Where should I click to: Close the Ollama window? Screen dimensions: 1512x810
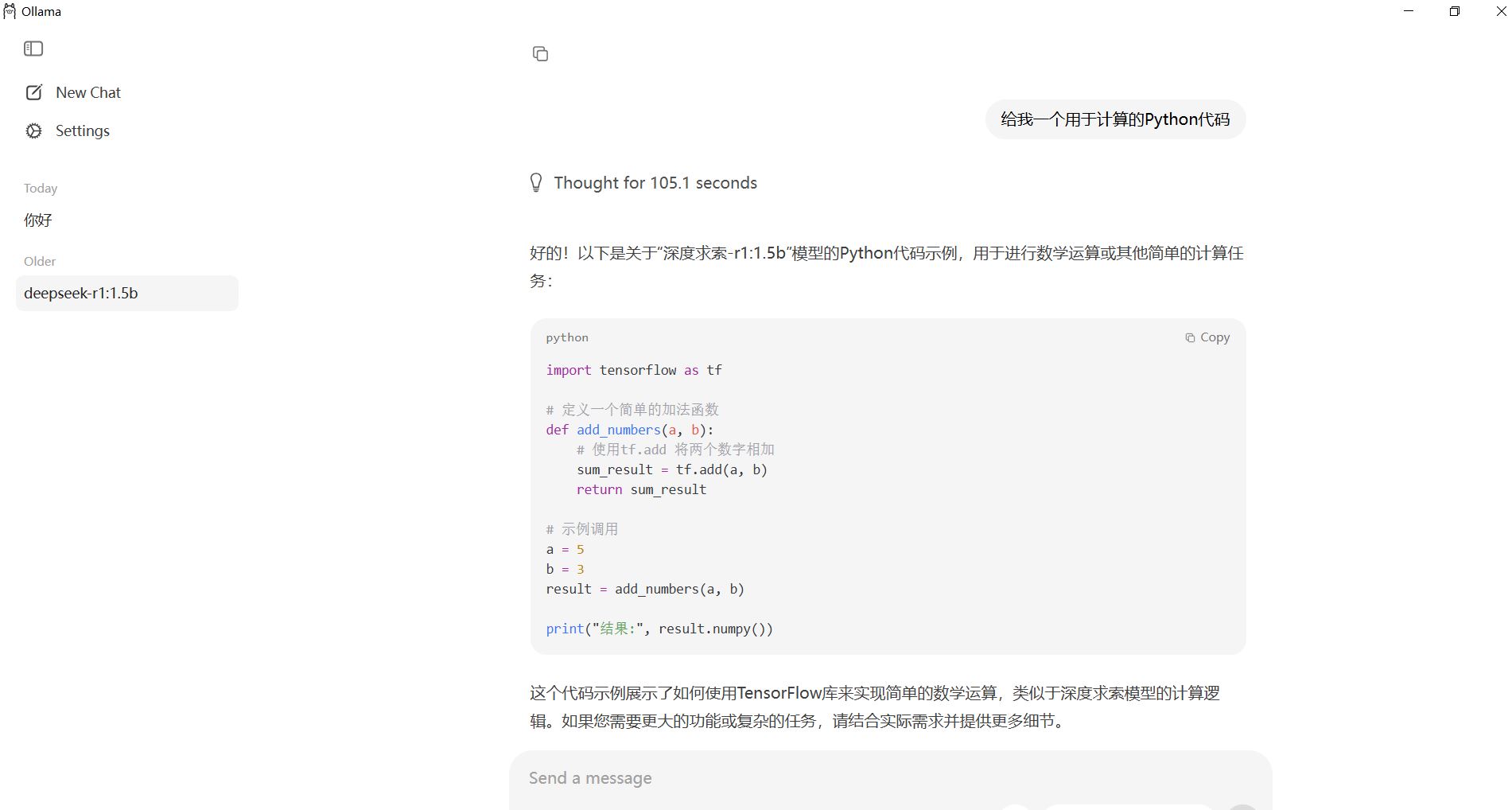[x=1501, y=11]
